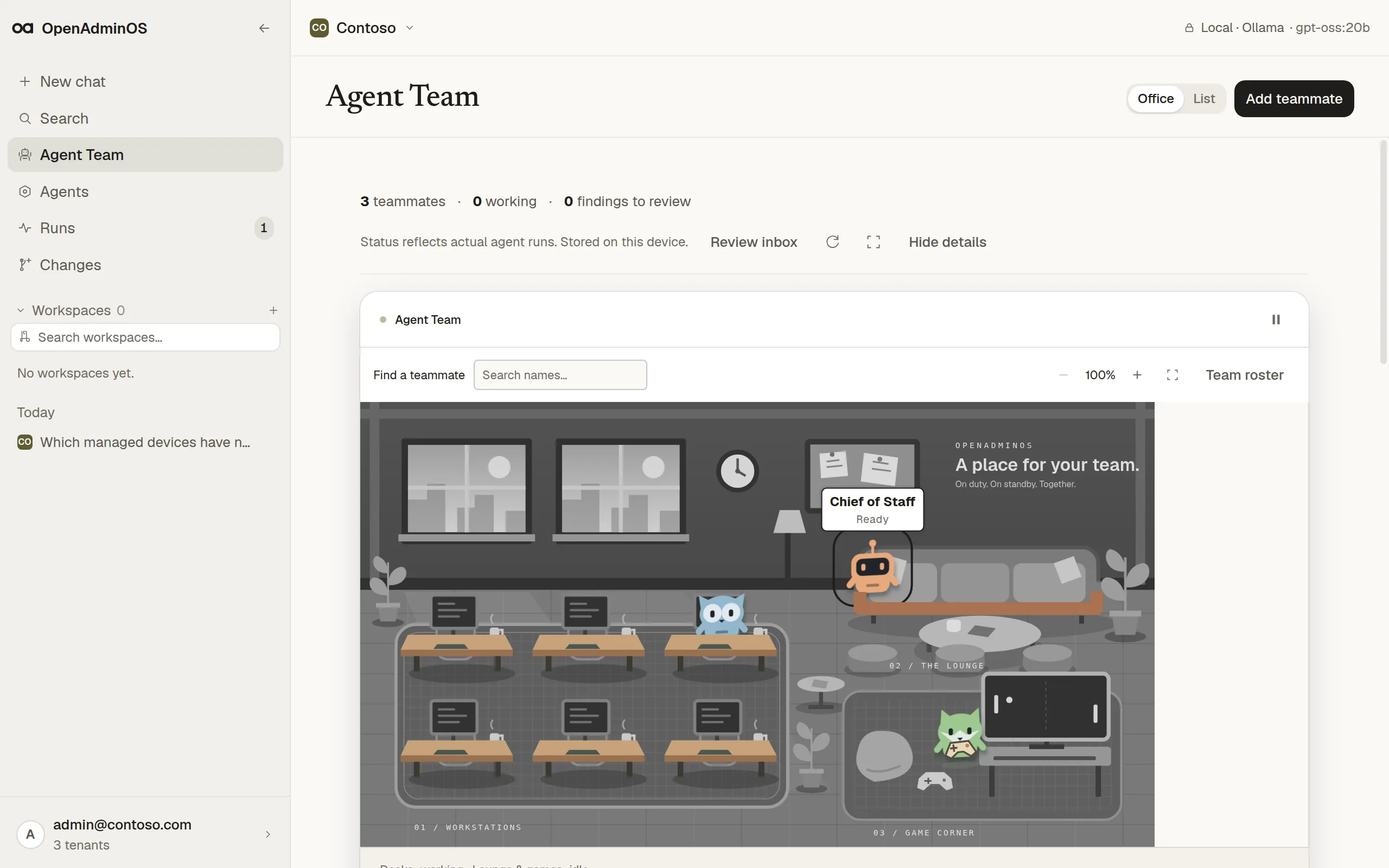1389x868 pixels.
Task: Click the OpenAdminOS logo icon
Action: pos(22,28)
